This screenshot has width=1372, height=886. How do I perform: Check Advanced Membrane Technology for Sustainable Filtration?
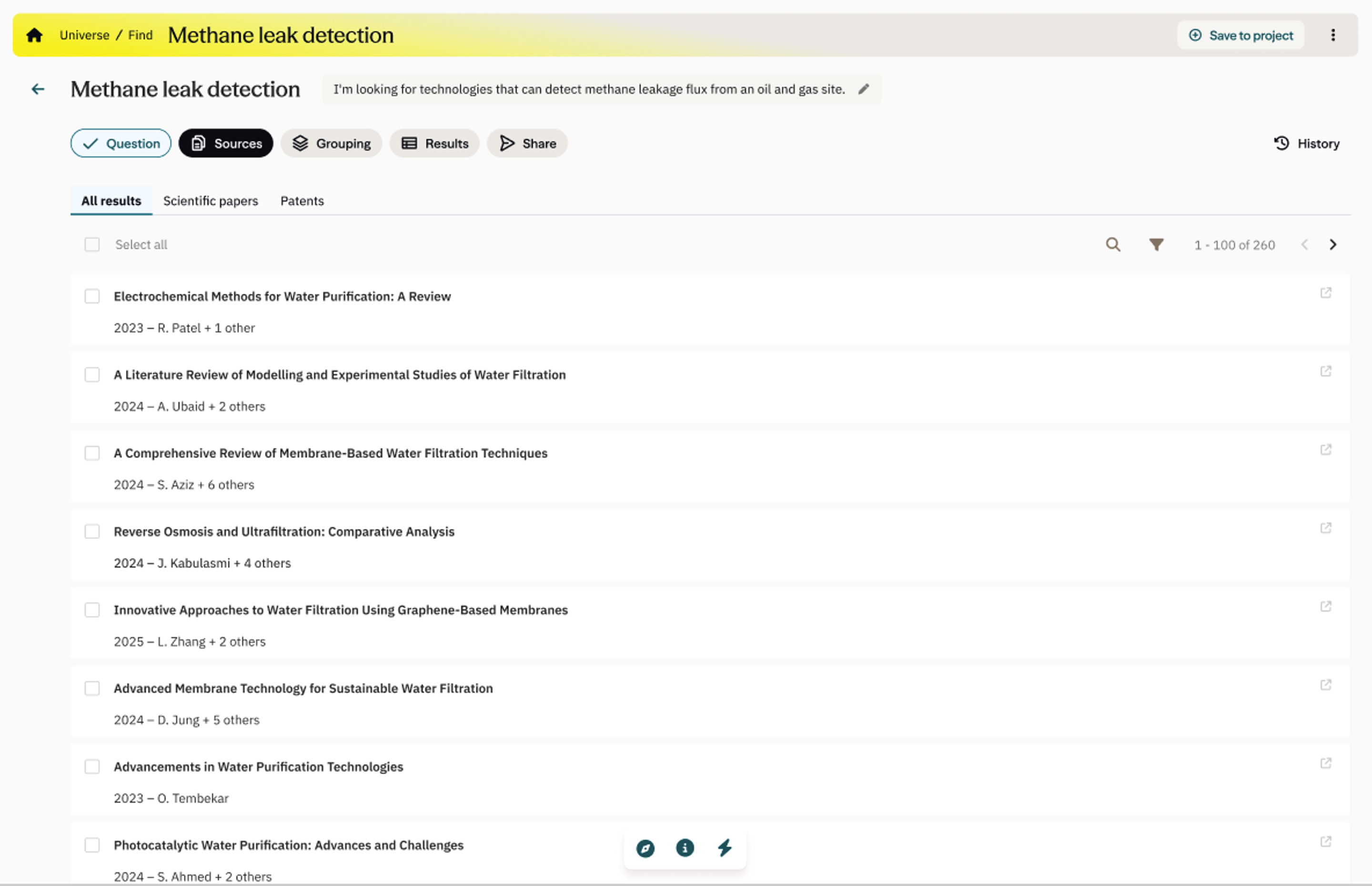click(92, 688)
